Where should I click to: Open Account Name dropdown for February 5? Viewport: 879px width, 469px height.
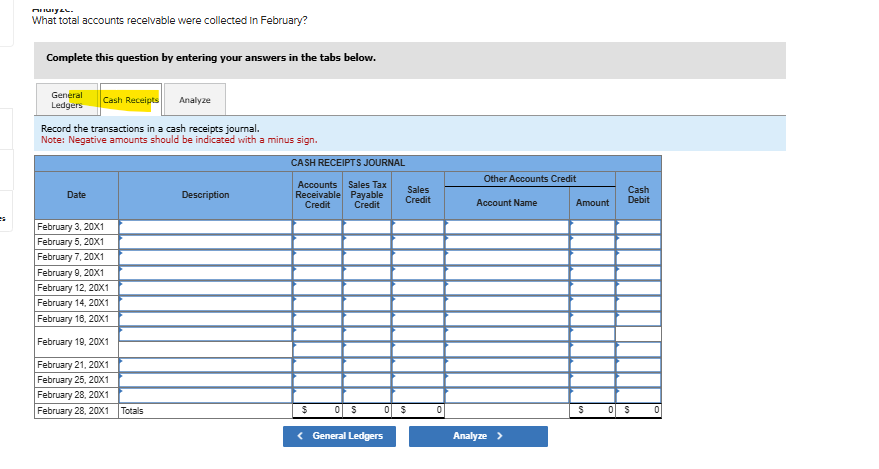point(507,242)
